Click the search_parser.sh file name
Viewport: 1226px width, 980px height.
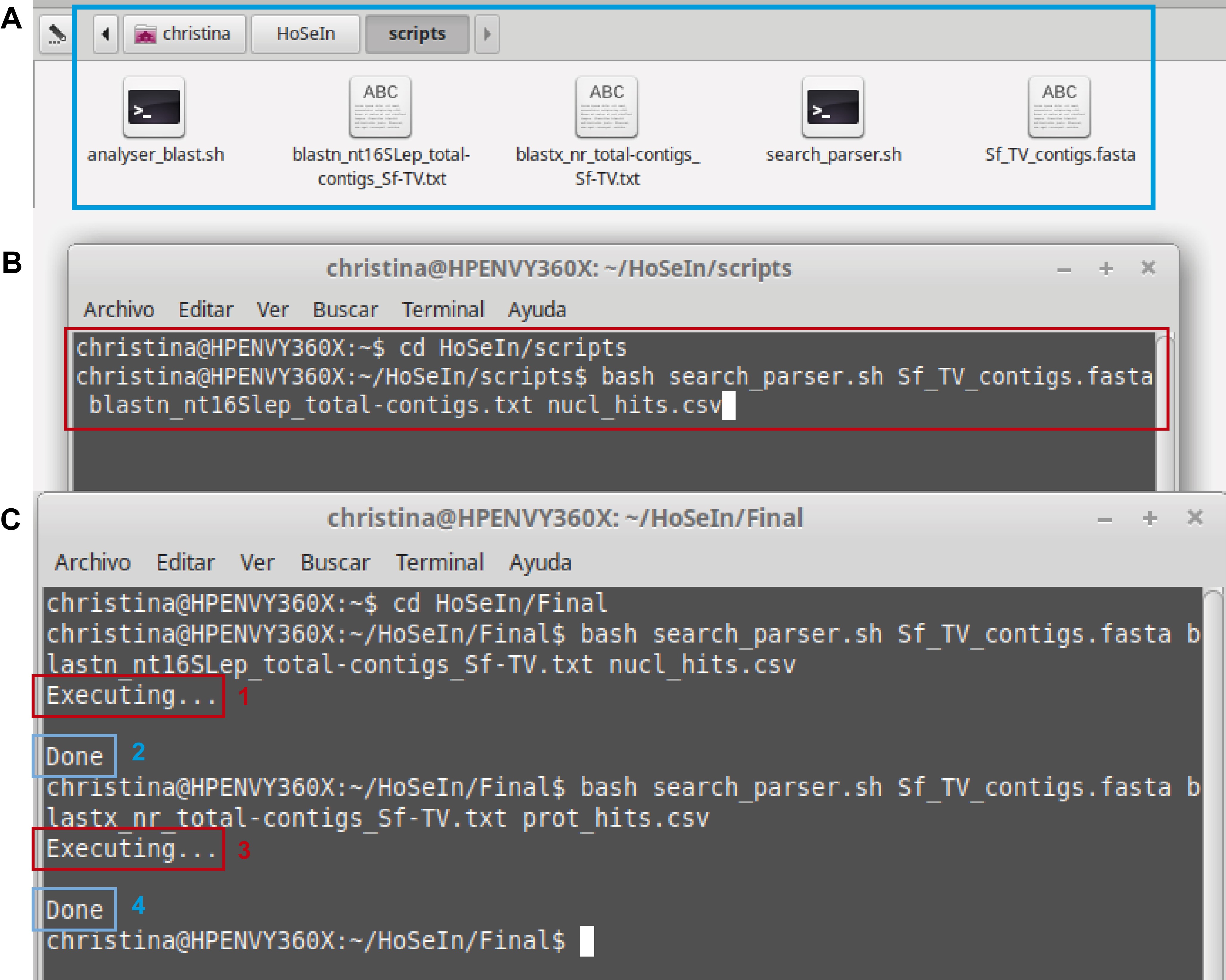click(834, 155)
